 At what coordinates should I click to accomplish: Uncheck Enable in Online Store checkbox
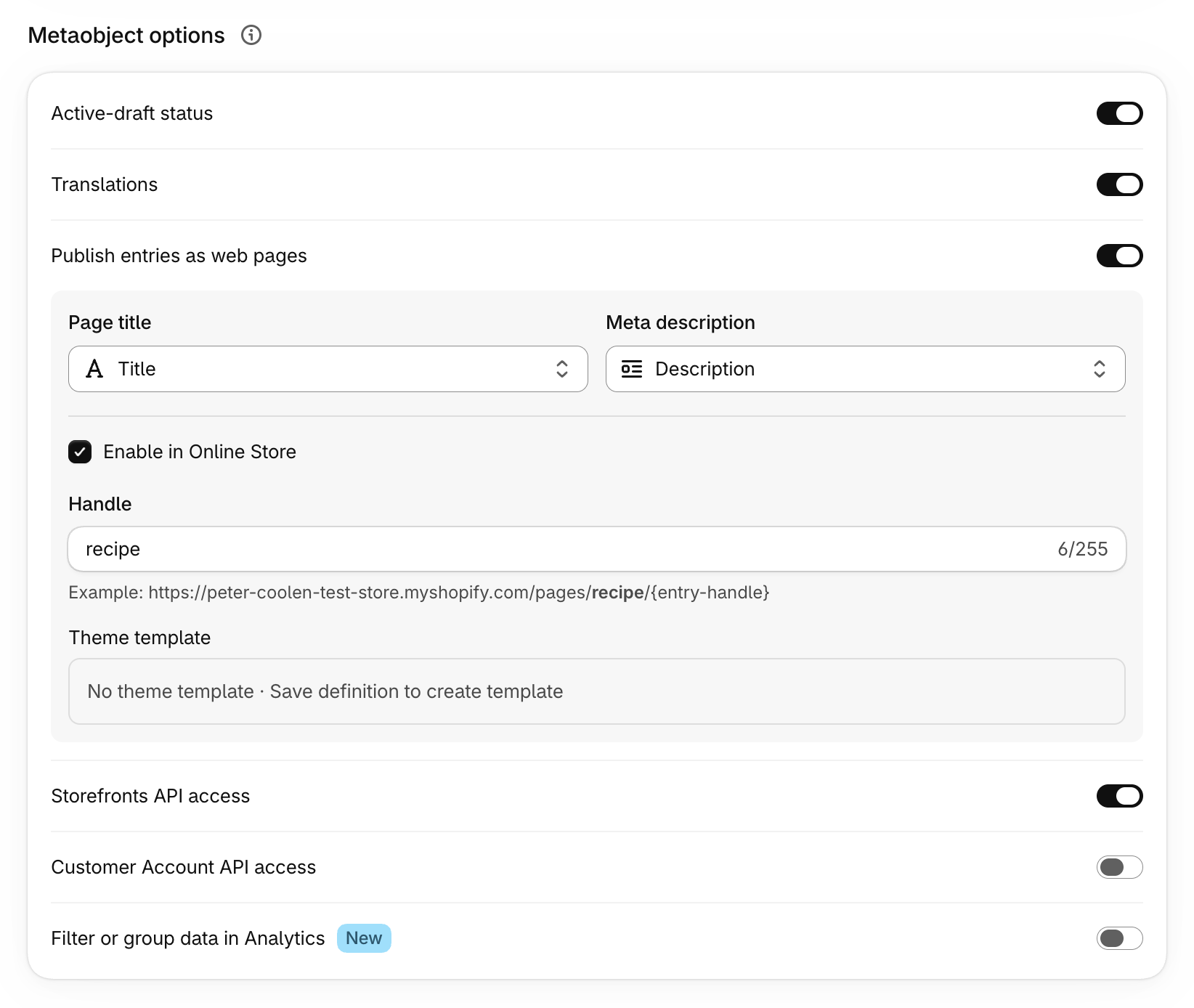tap(80, 452)
